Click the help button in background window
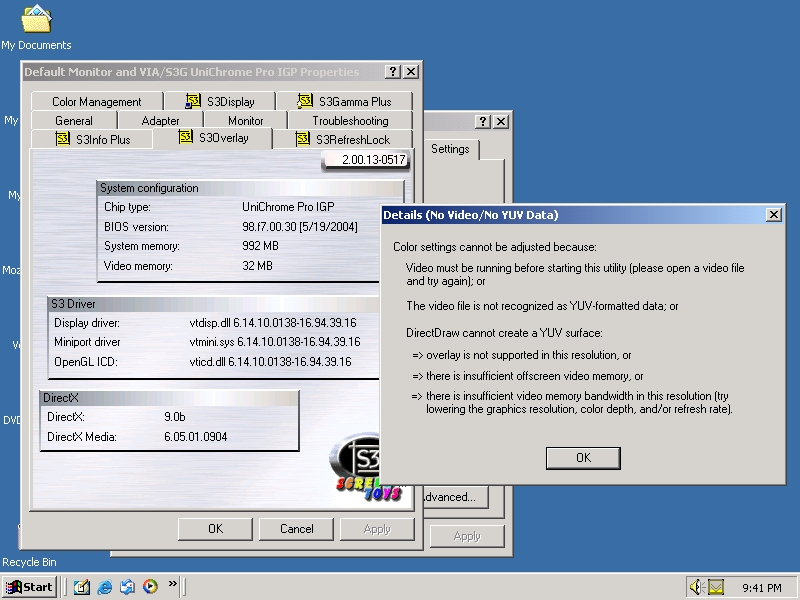This screenshot has height=600, width=800. coord(482,121)
